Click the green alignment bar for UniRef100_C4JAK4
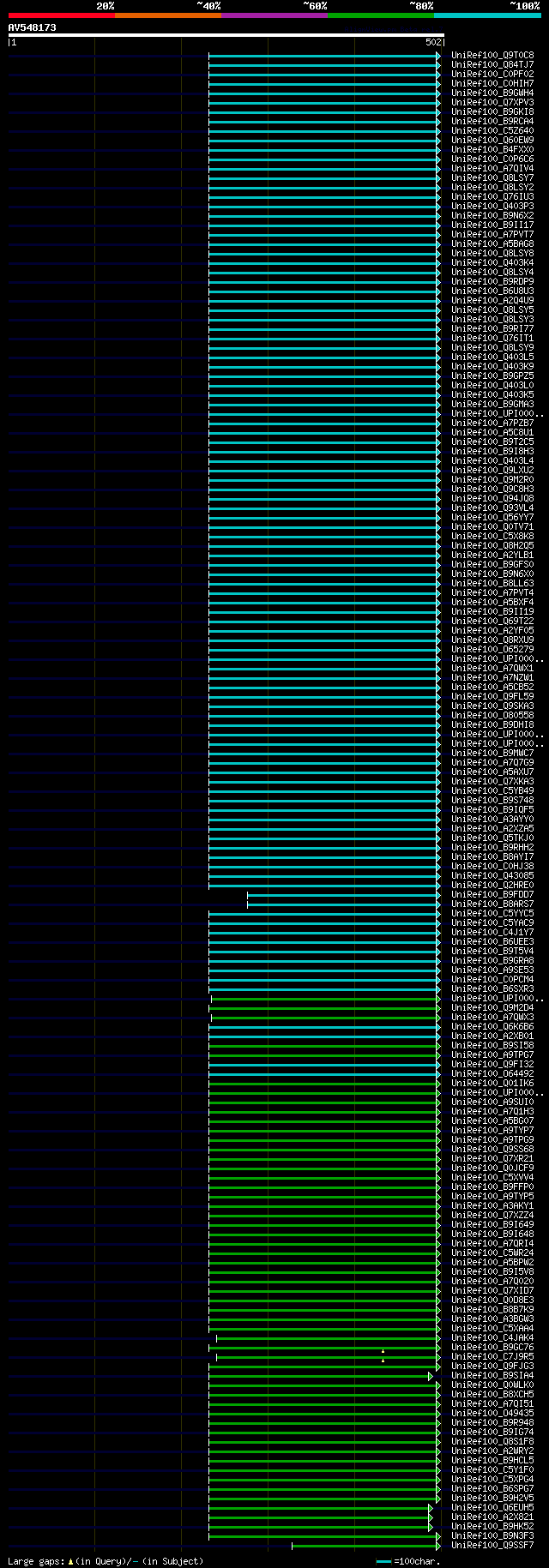The image size is (549, 1568). [x=327, y=1338]
